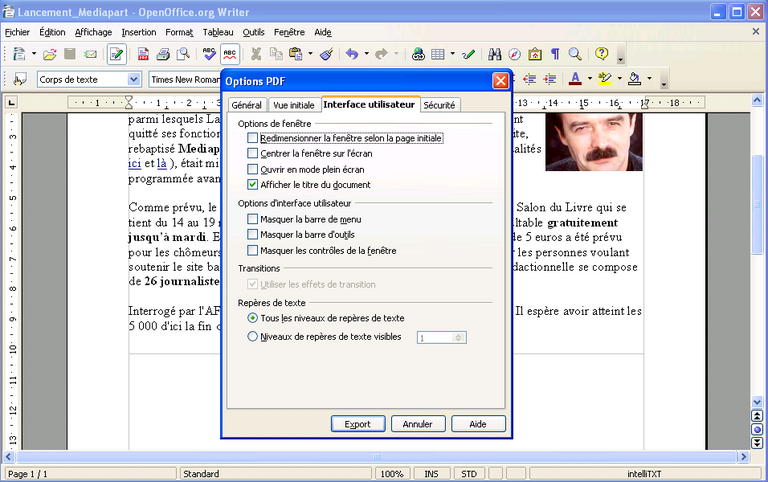Viewport: 768px width, 482px height.
Task: Click the Zoom magnifier icon
Action: [x=575, y=54]
